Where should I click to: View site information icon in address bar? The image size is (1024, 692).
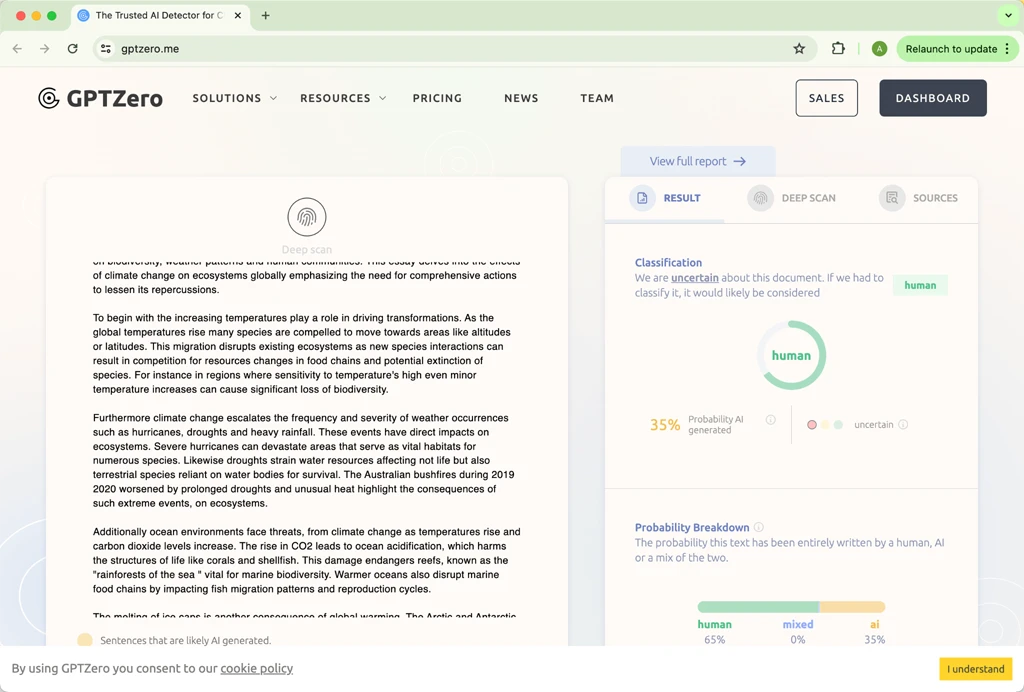[x=106, y=48]
